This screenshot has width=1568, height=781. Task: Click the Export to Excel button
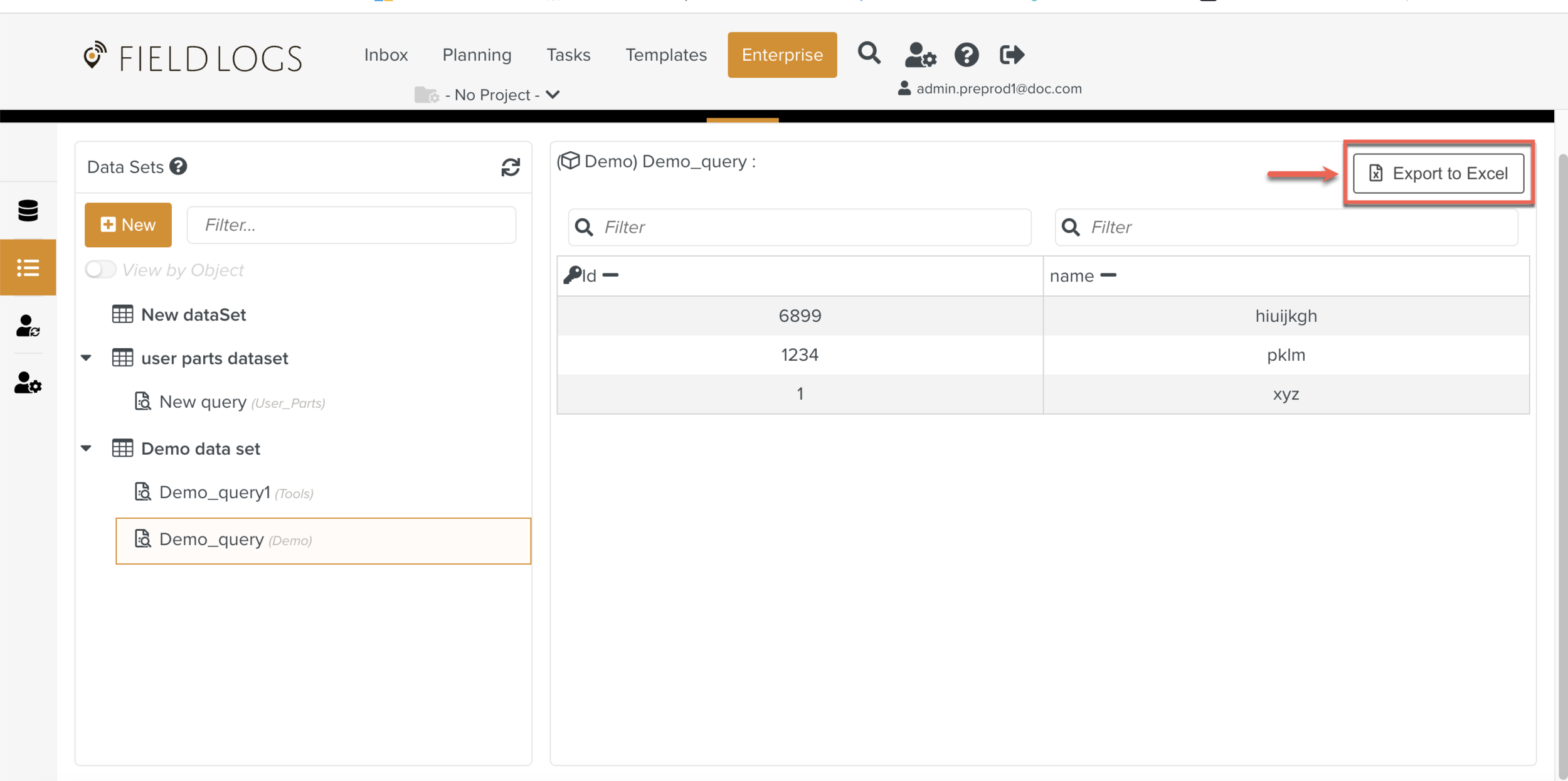1438,173
